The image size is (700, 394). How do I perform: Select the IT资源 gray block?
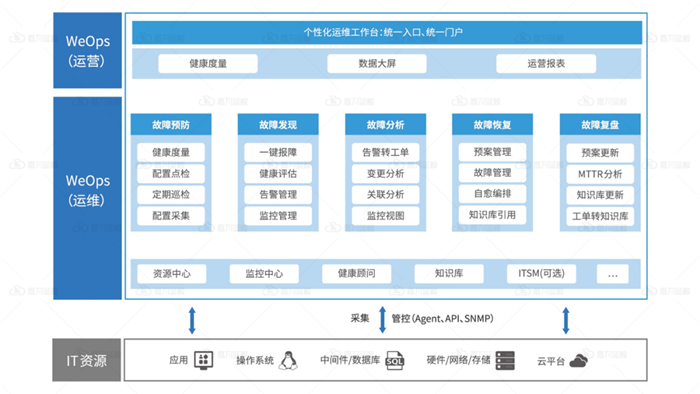click(x=87, y=360)
